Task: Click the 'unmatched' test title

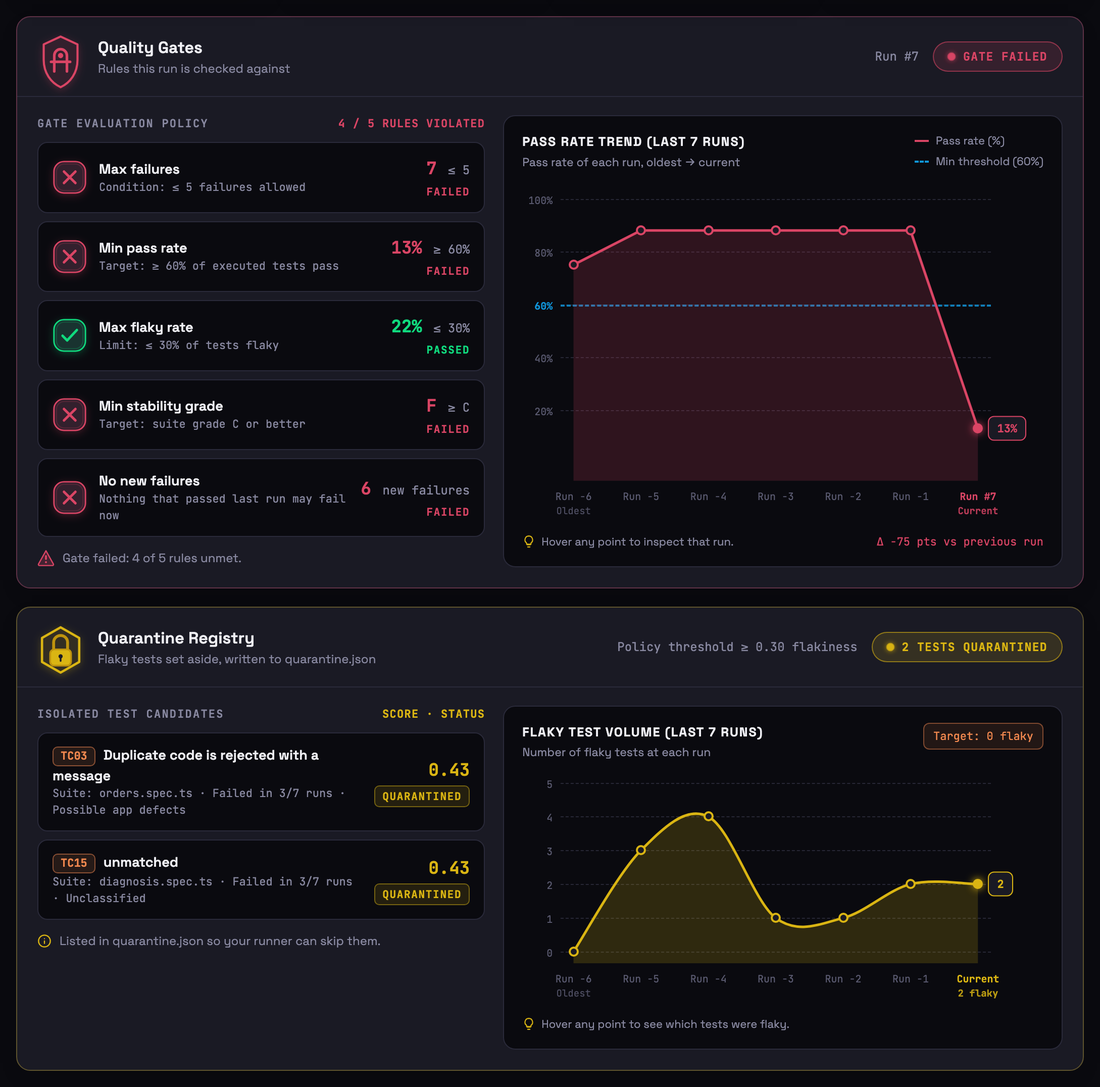Action: point(140,862)
